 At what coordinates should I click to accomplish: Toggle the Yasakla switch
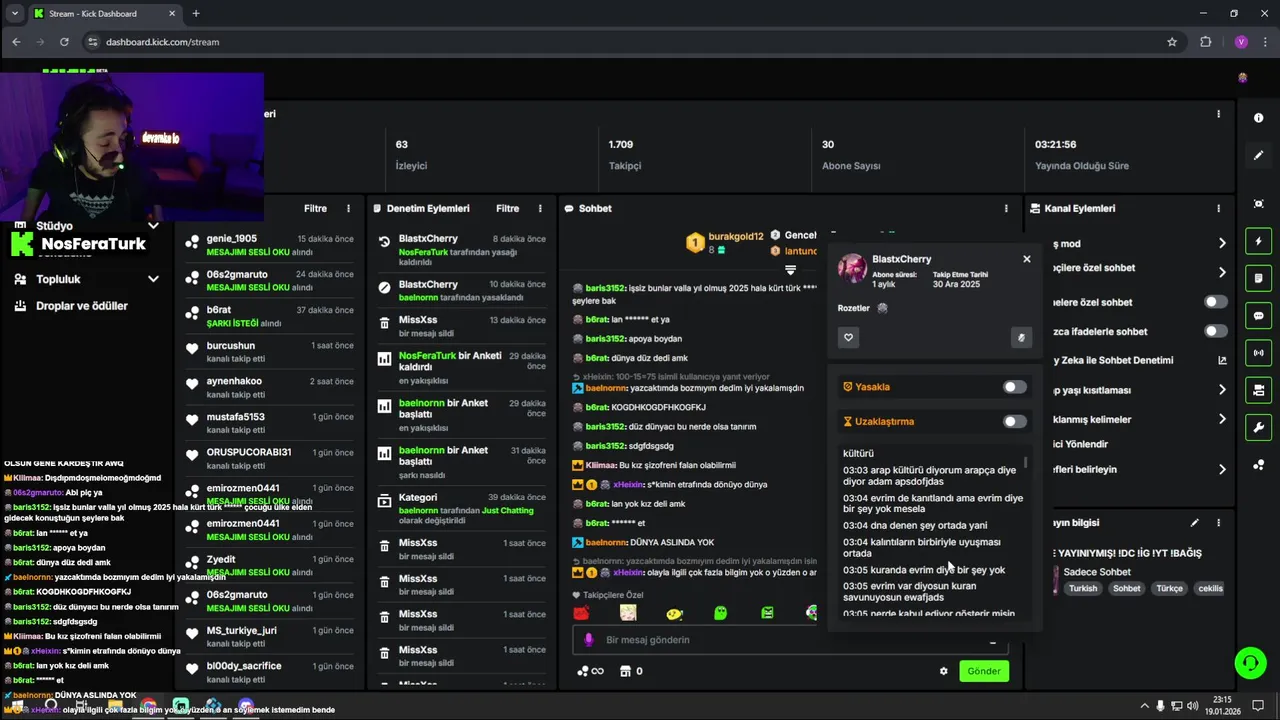(1014, 387)
